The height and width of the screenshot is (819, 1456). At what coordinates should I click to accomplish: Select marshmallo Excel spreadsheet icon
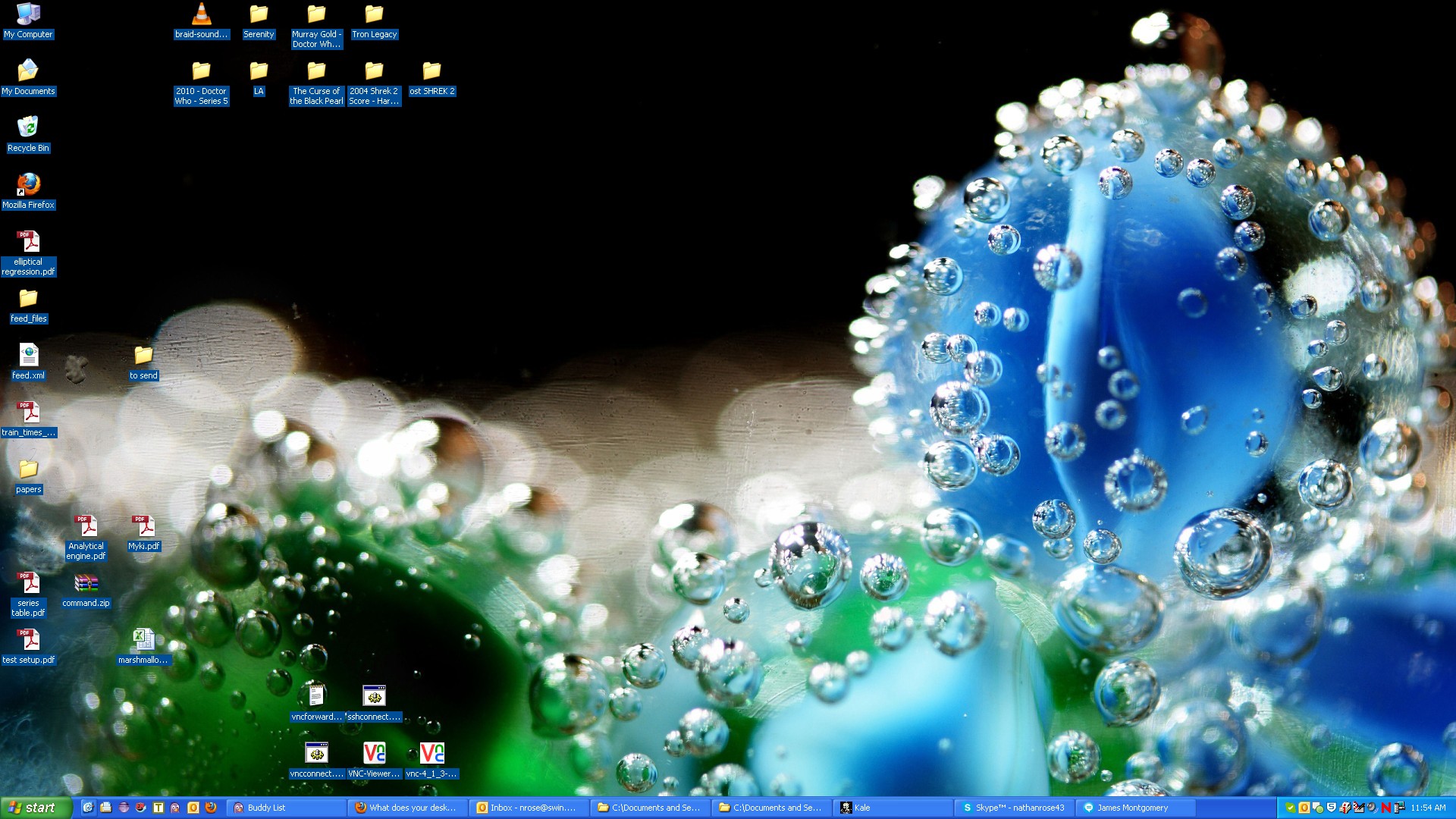(143, 639)
